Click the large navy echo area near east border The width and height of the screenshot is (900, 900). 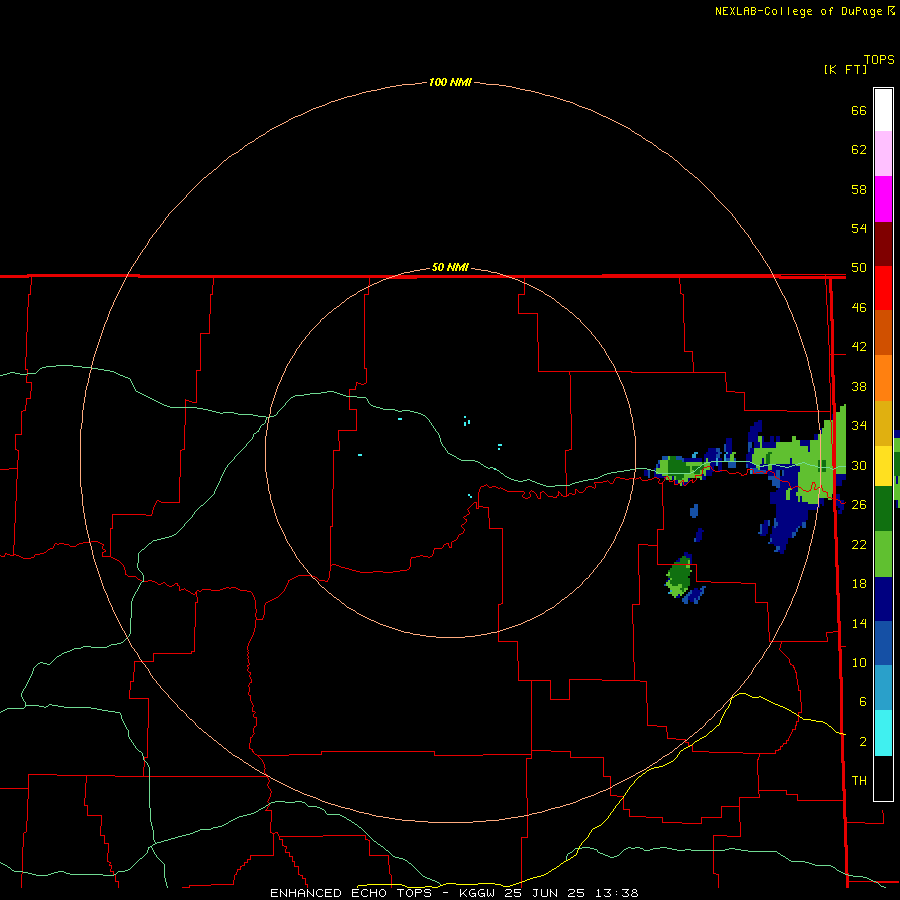(789, 519)
